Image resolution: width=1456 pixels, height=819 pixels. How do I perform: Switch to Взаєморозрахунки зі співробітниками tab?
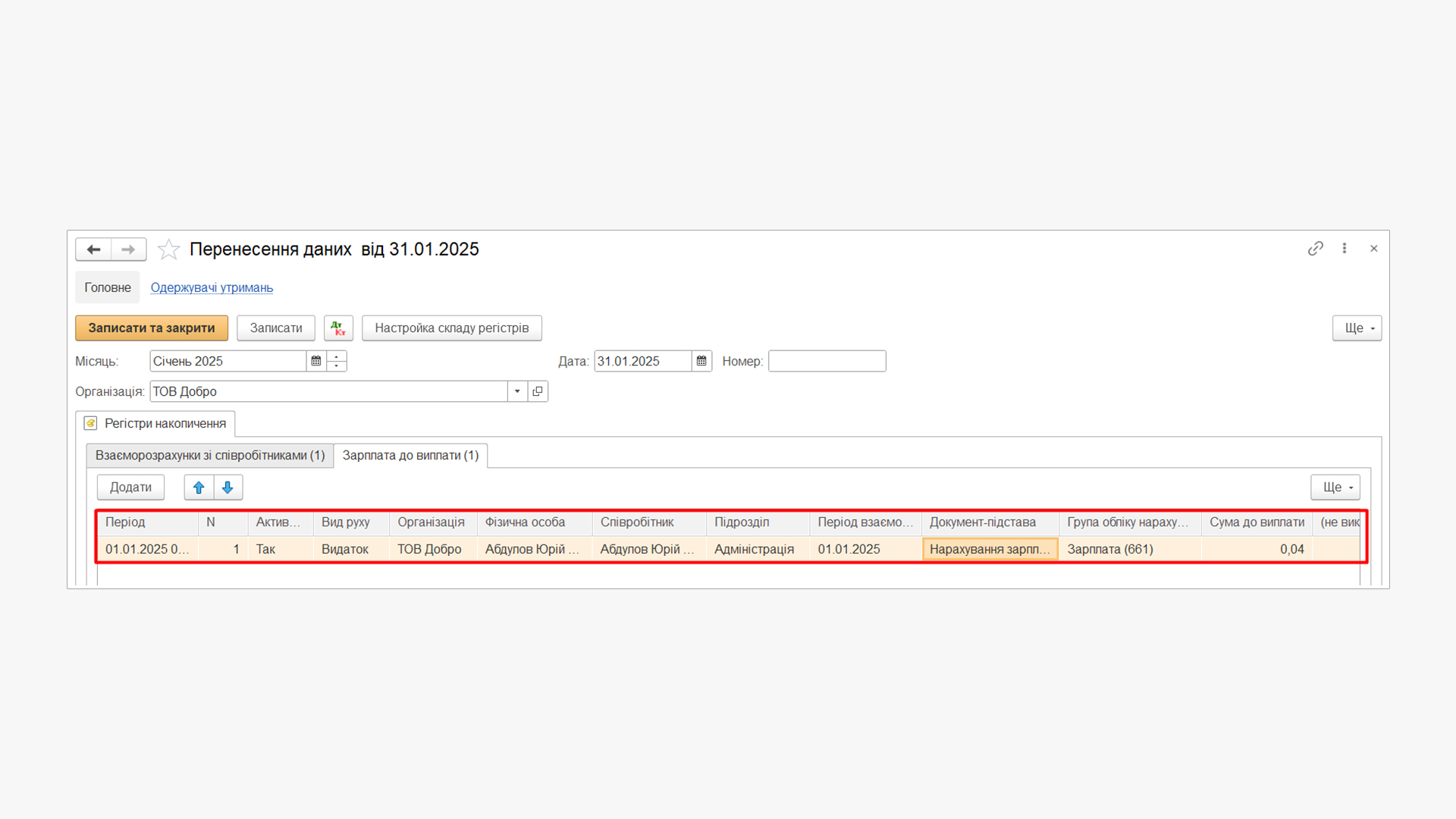(209, 456)
